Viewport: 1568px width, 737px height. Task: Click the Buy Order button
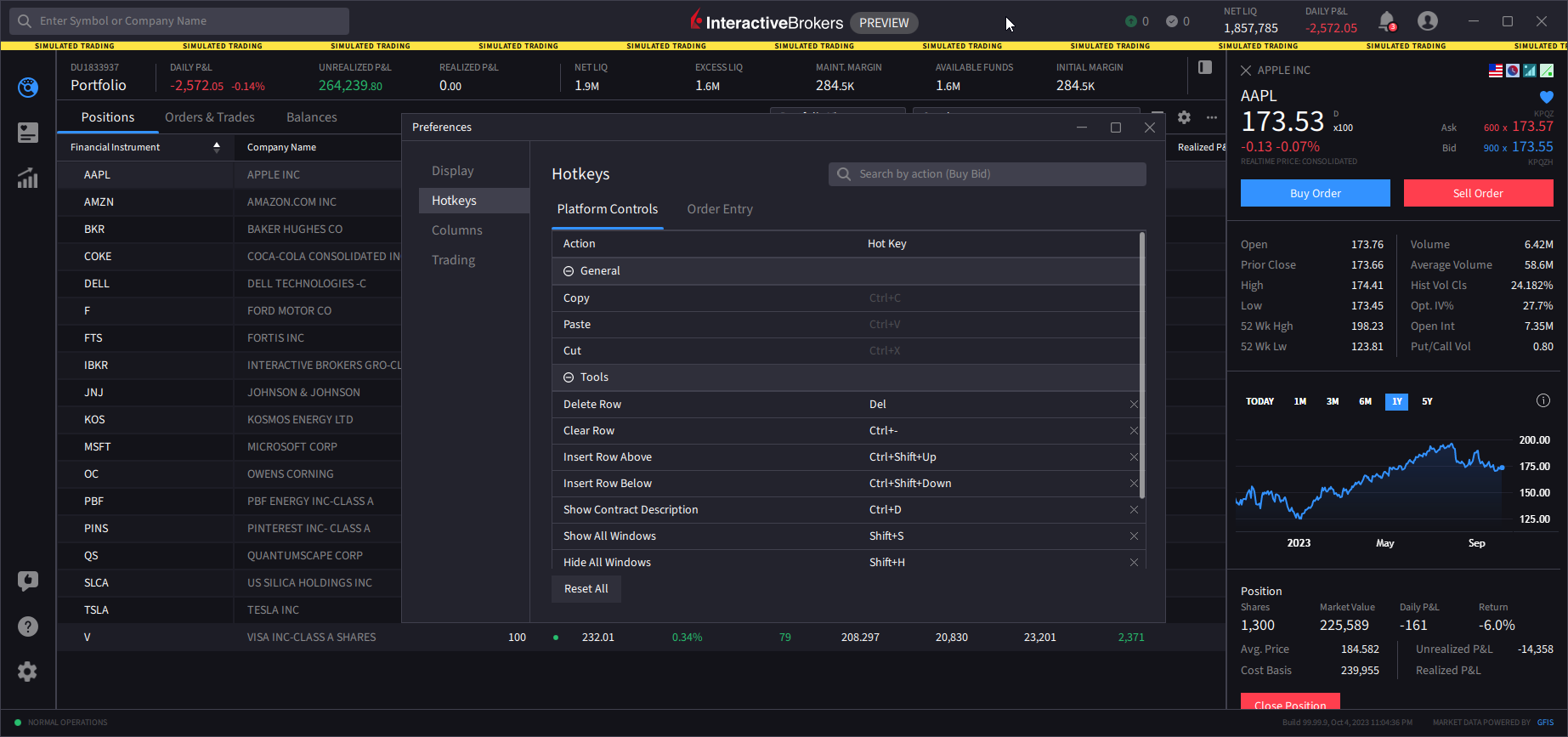(x=1315, y=193)
